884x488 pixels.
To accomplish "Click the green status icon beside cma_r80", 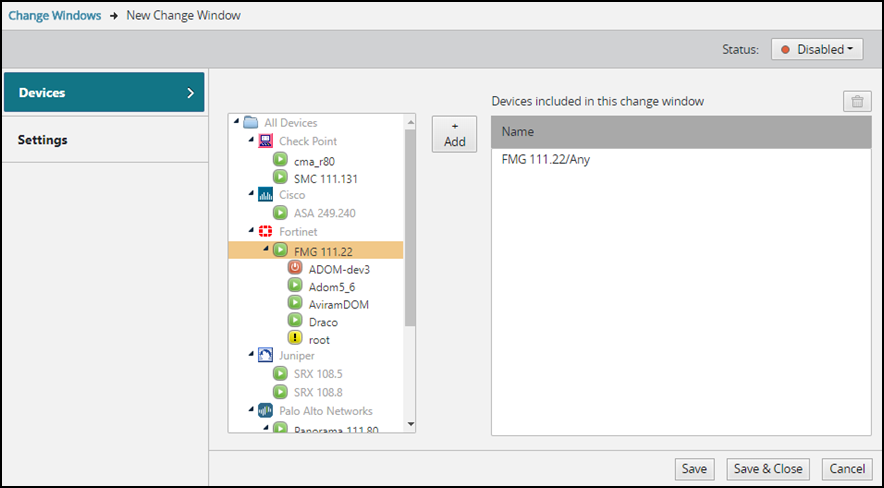I will 280,160.
